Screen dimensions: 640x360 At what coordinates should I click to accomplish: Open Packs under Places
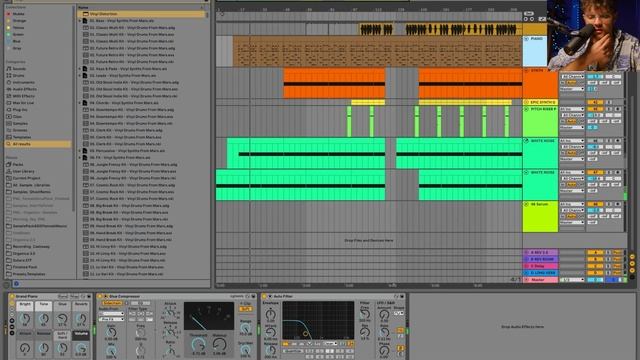pyautogui.click(x=18, y=164)
